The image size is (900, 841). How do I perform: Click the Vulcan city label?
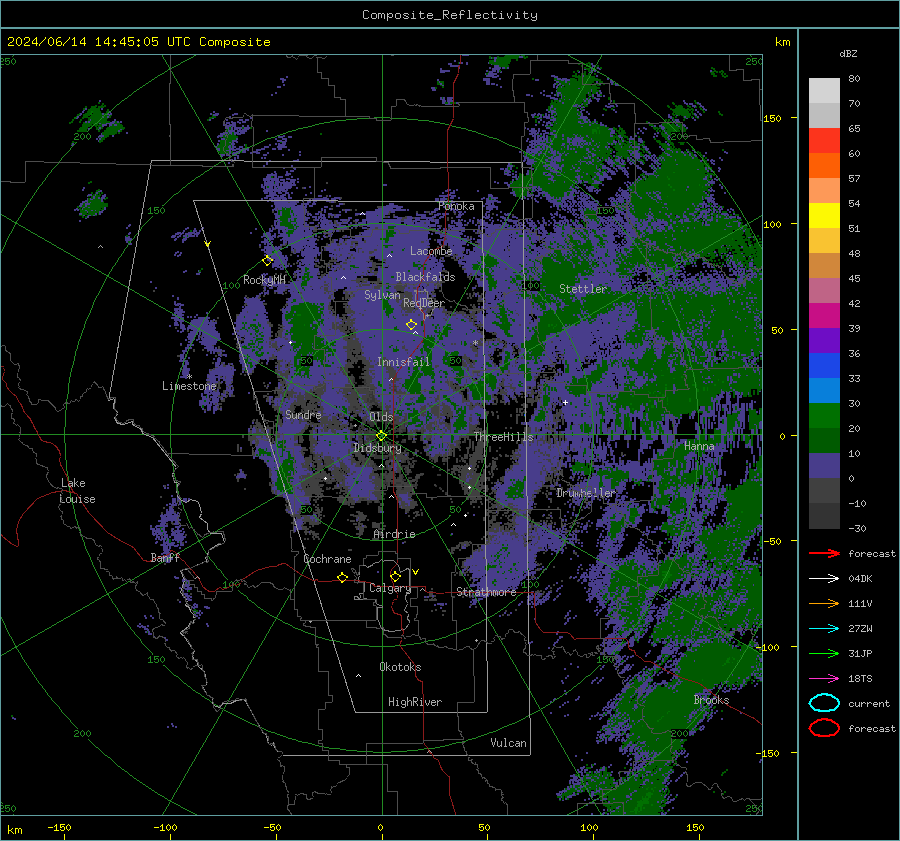[508, 743]
